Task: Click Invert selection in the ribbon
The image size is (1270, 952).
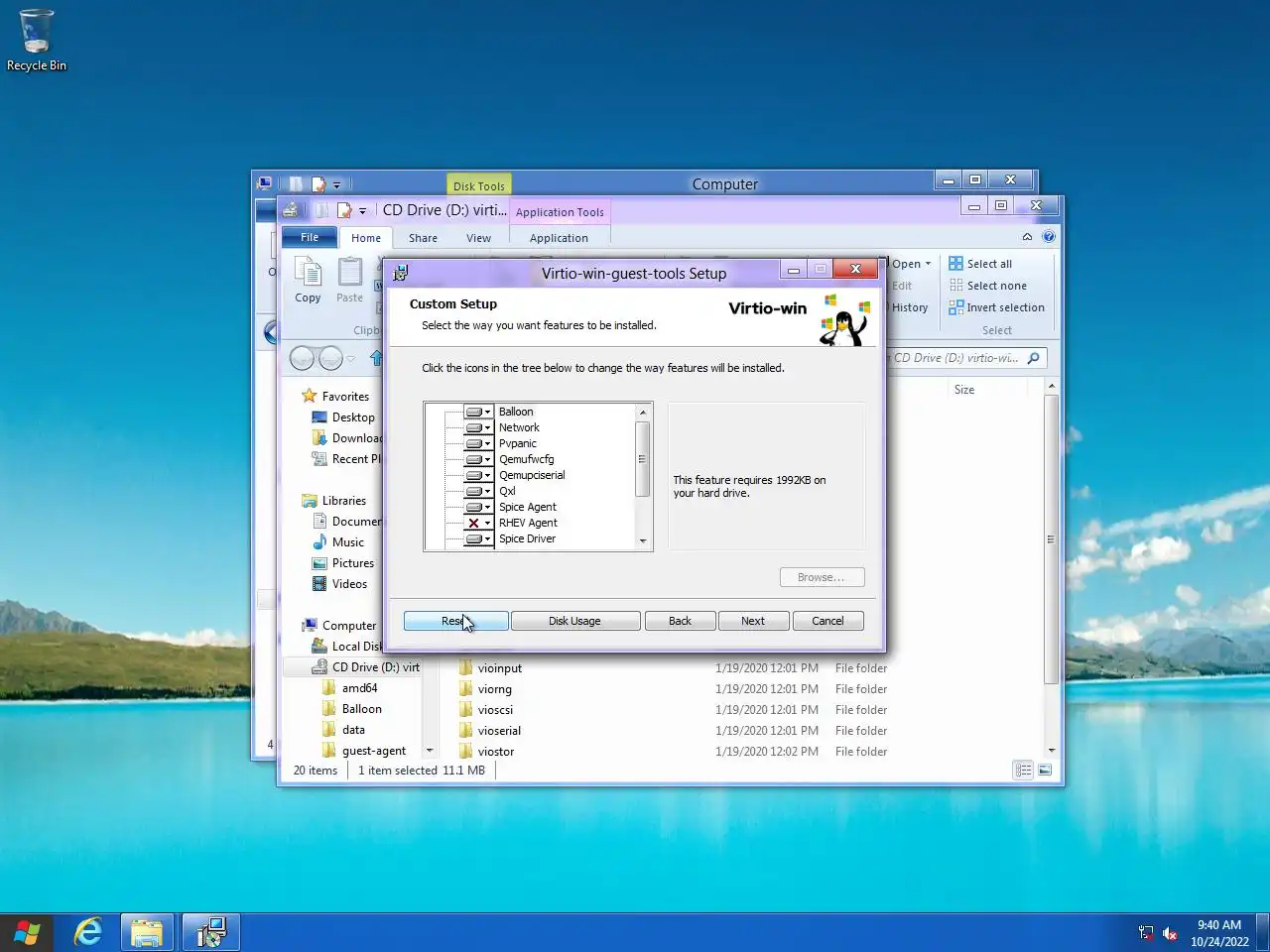Action: click(996, 307)
